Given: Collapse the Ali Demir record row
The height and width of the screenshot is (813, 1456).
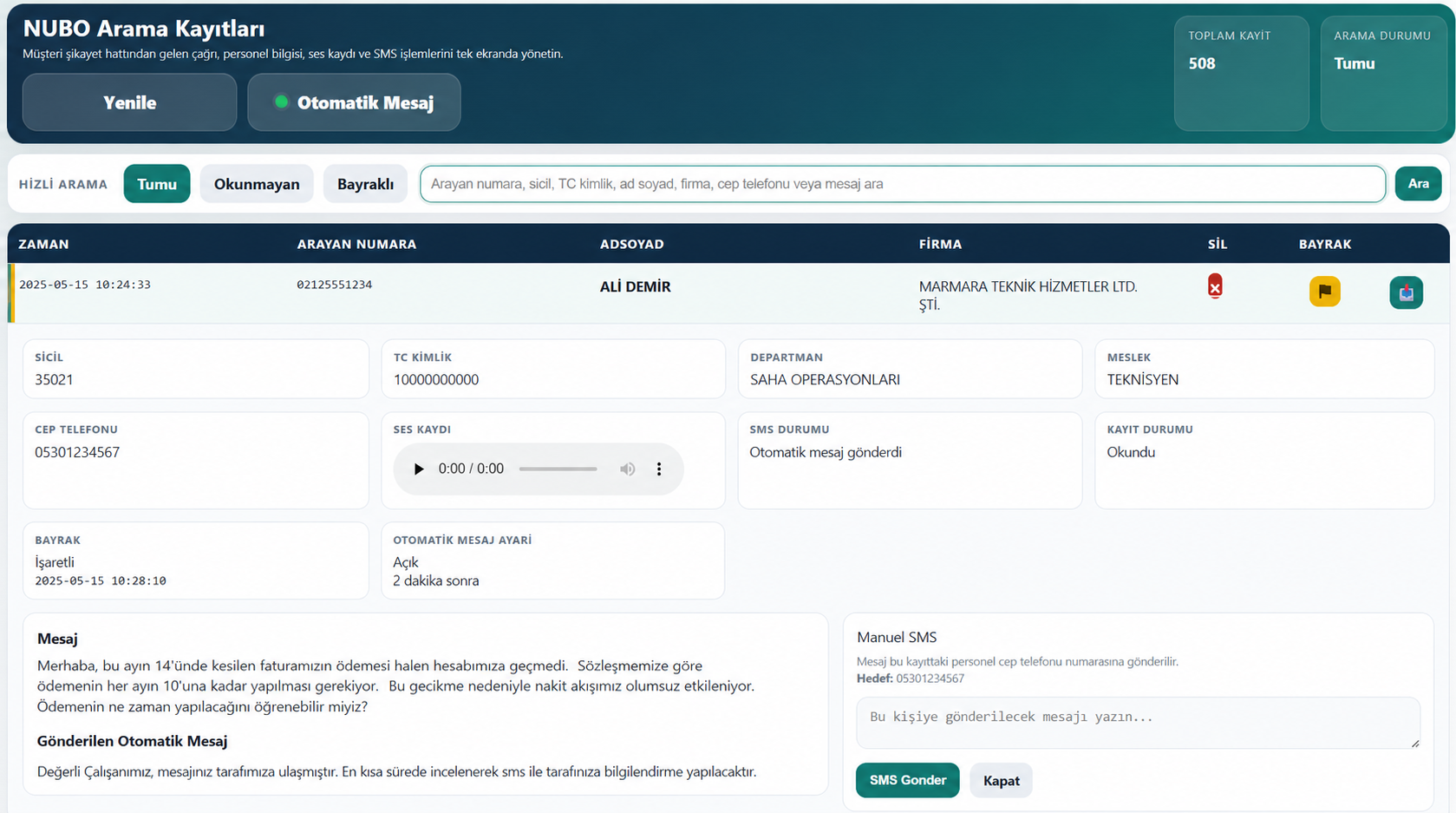Looking at the screenshot, I should click(x=728, y=293).
